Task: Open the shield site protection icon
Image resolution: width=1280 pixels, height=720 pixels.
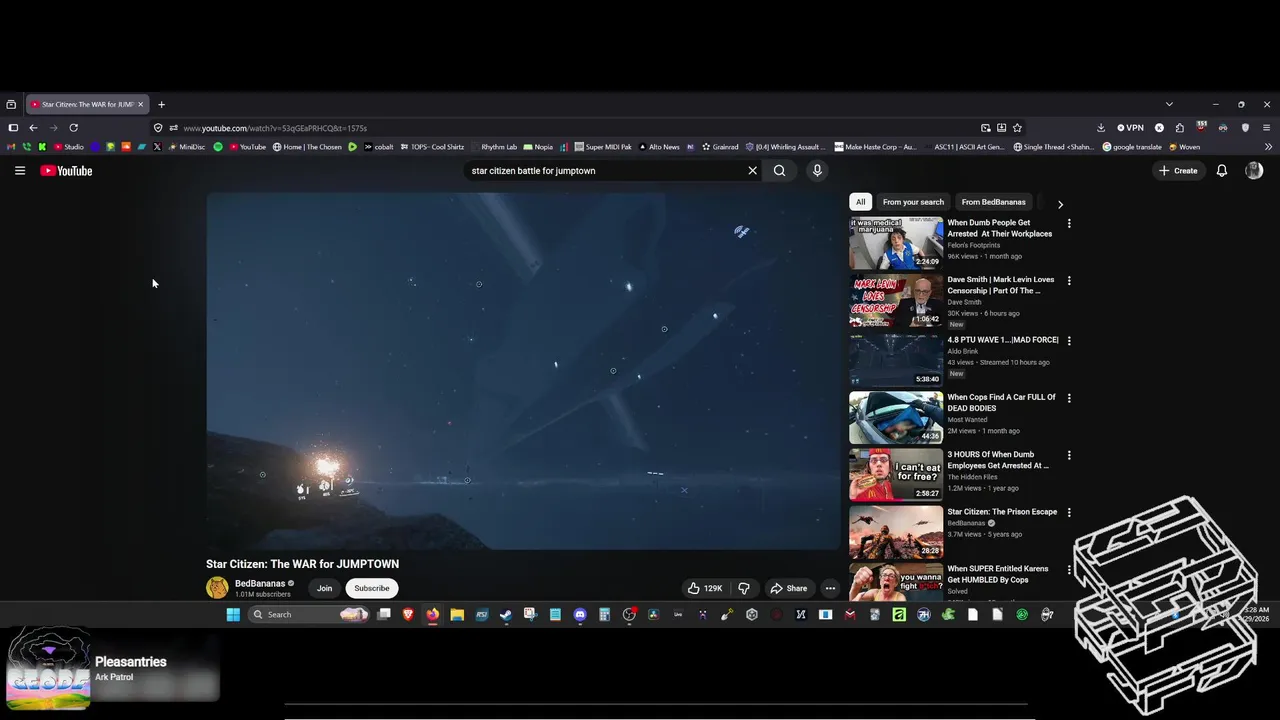Action: coord(158,128)
